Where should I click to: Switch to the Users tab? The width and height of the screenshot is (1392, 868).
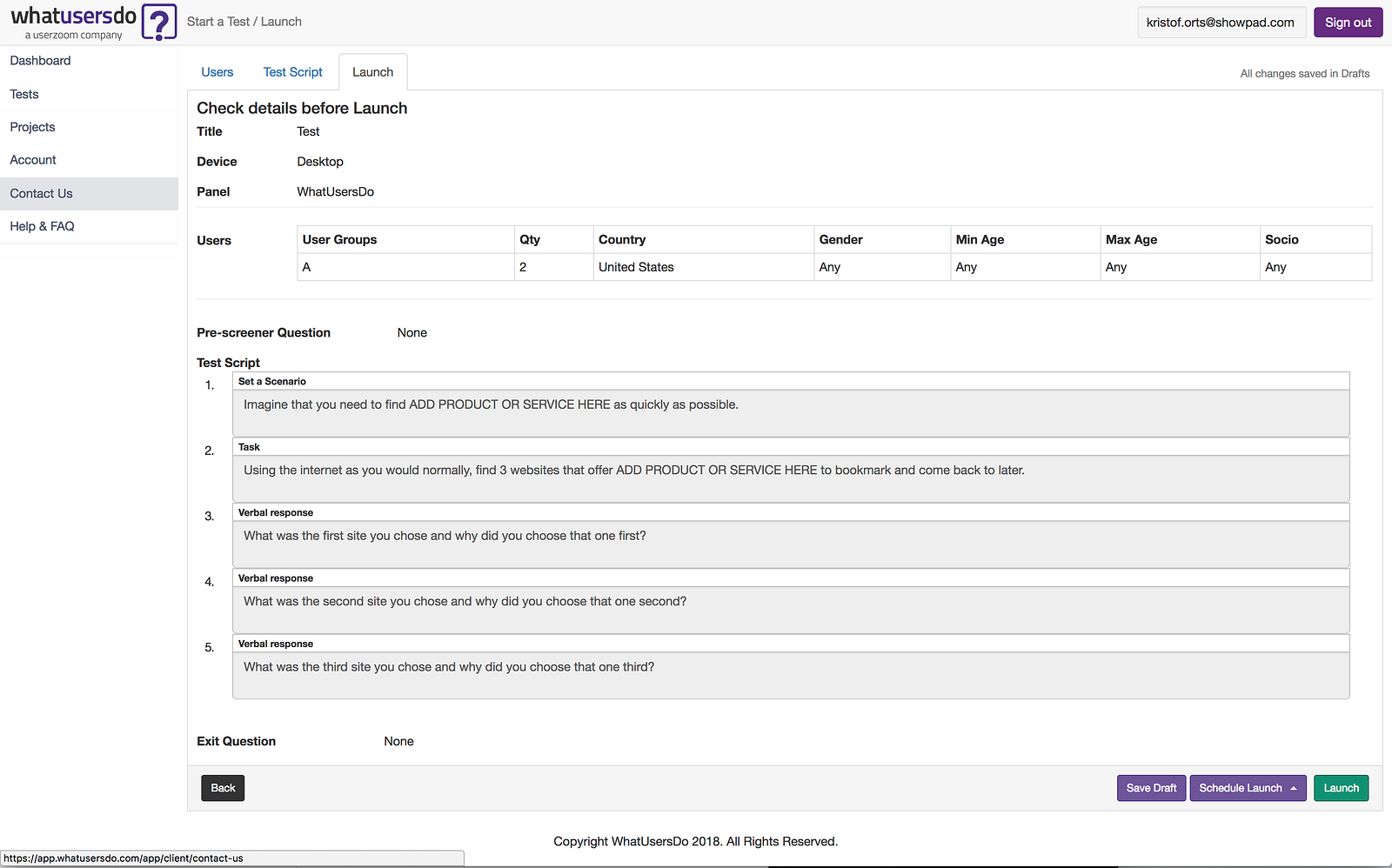[x=217, y=72]
